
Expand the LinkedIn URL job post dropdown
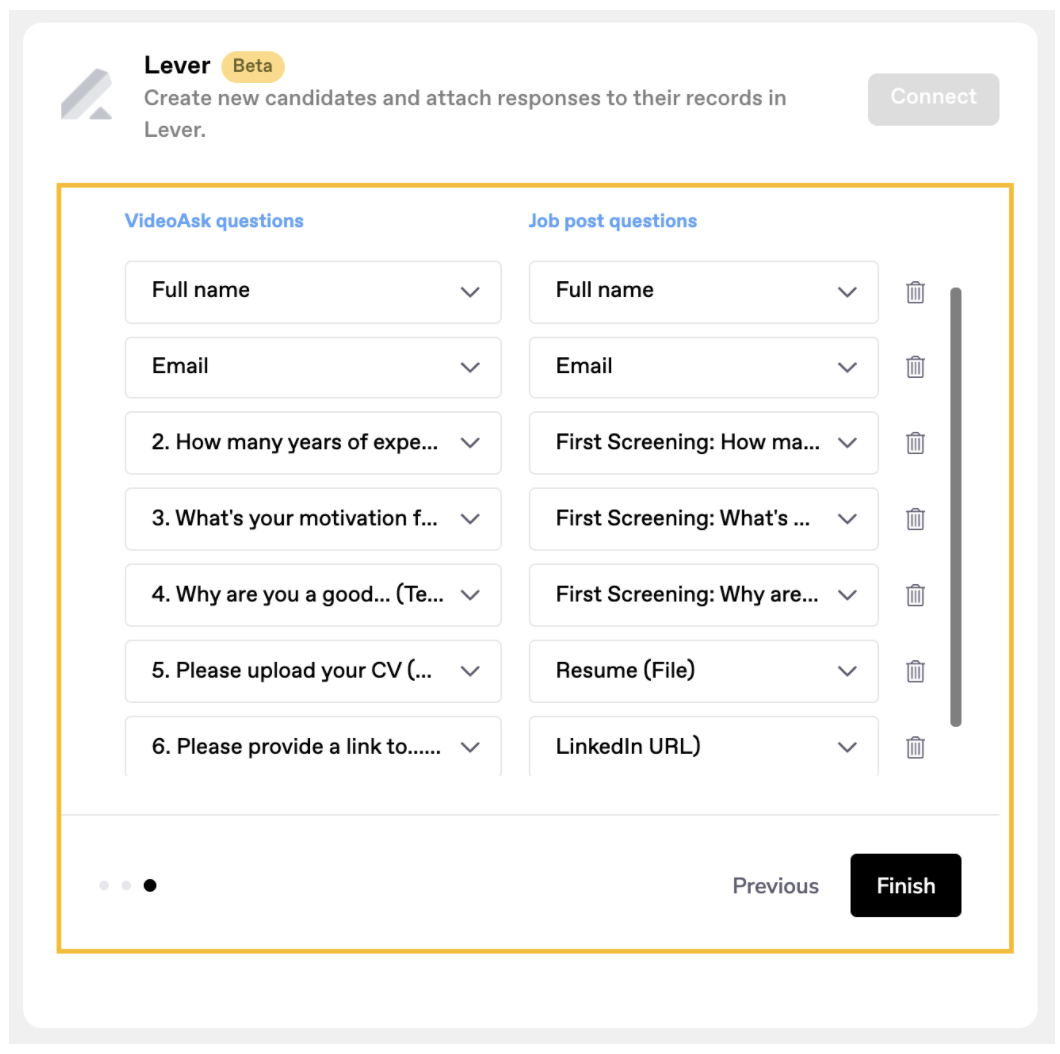[x=703, y=746]
